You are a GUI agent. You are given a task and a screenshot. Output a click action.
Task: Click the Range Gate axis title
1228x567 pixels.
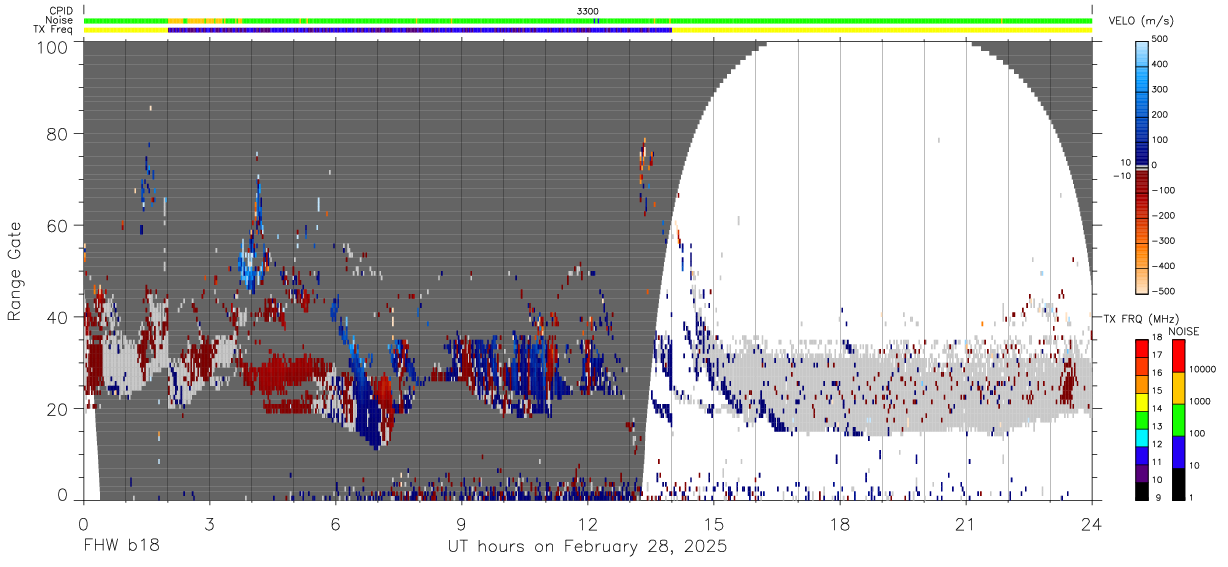point(15,272)
